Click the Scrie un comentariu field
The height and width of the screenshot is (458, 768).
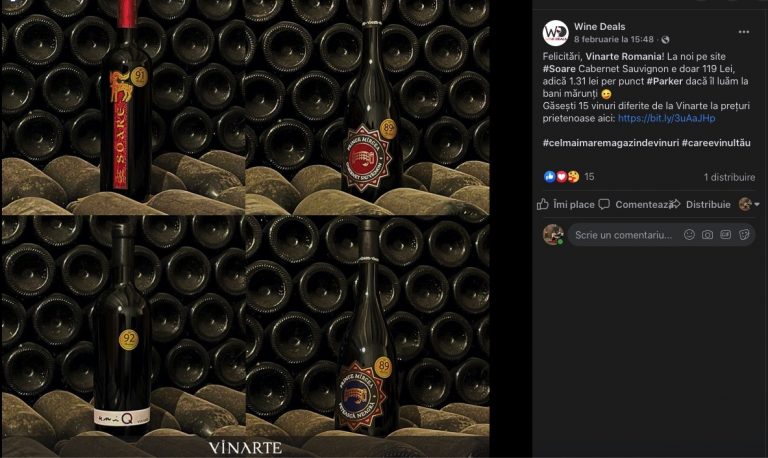(624, 235)
